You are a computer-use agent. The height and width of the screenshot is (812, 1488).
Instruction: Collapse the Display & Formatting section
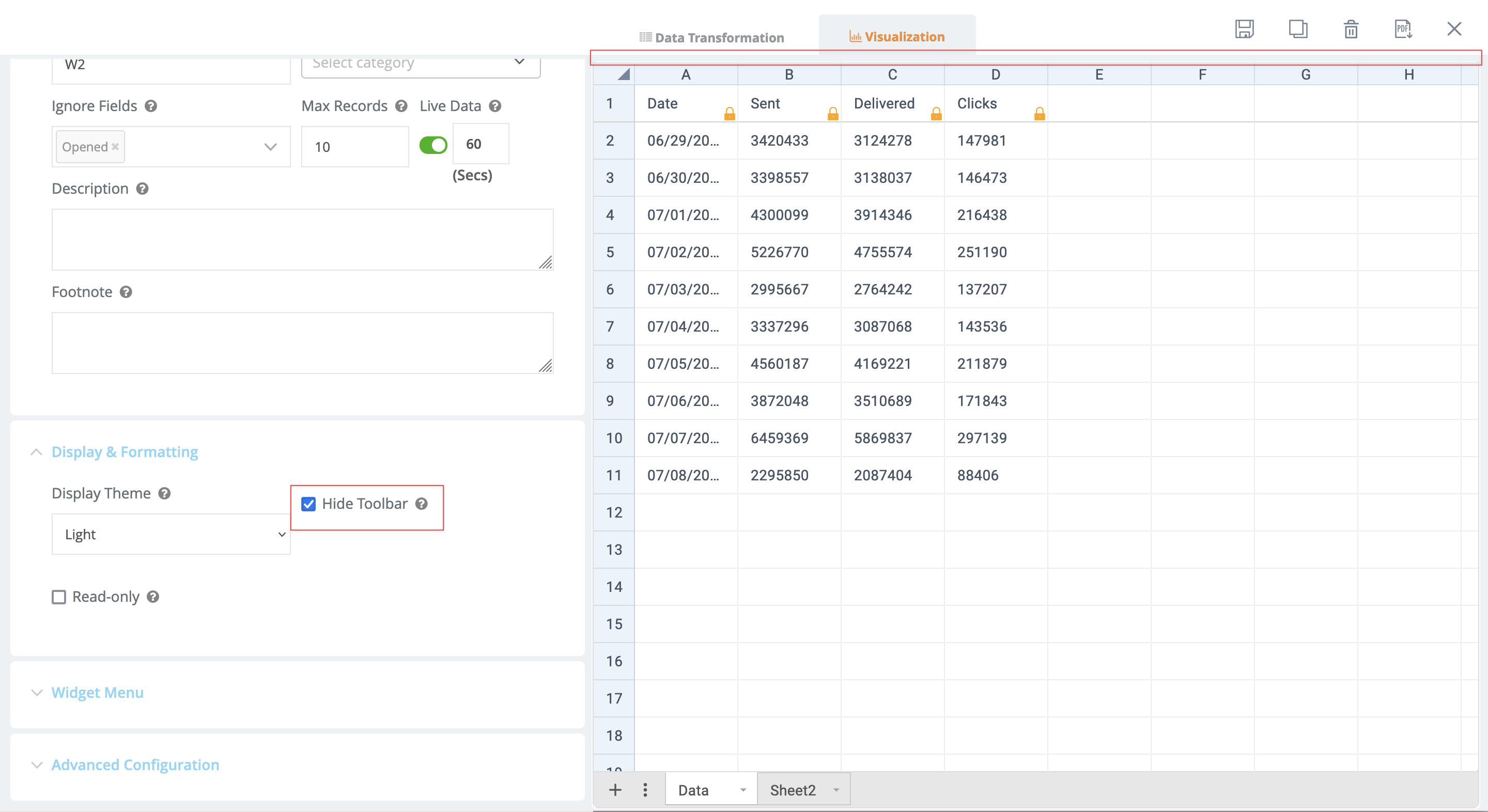(124, 451)
